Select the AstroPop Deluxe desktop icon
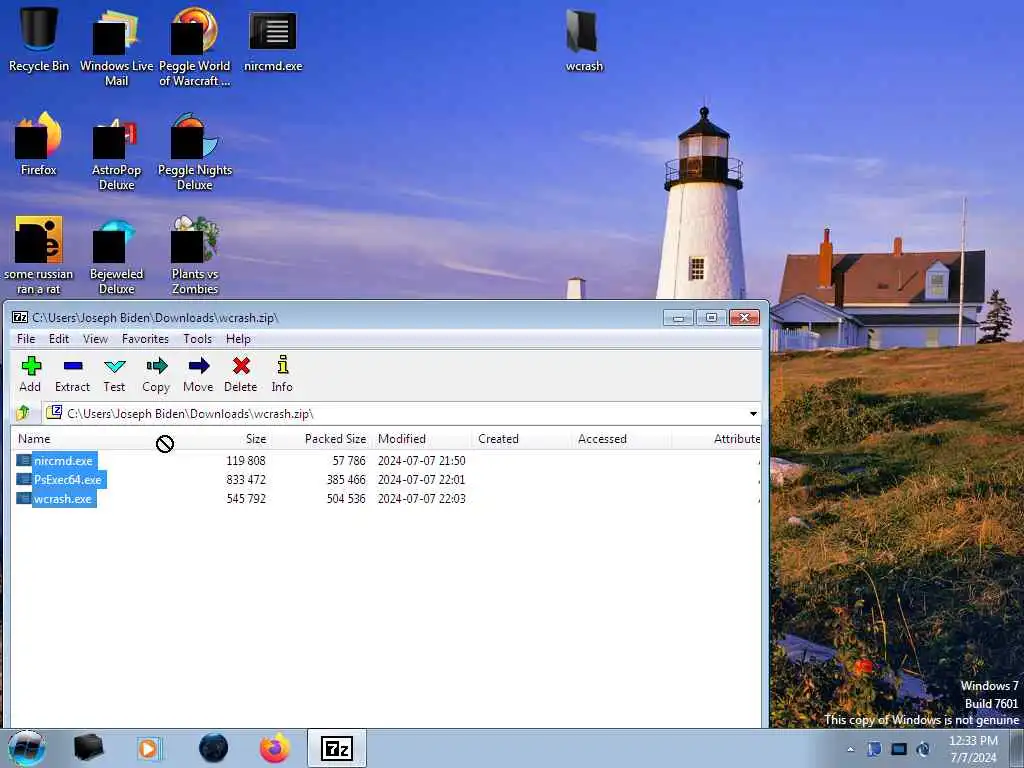Viewport: 1024px width, 768px height. (x=116, y=153)
